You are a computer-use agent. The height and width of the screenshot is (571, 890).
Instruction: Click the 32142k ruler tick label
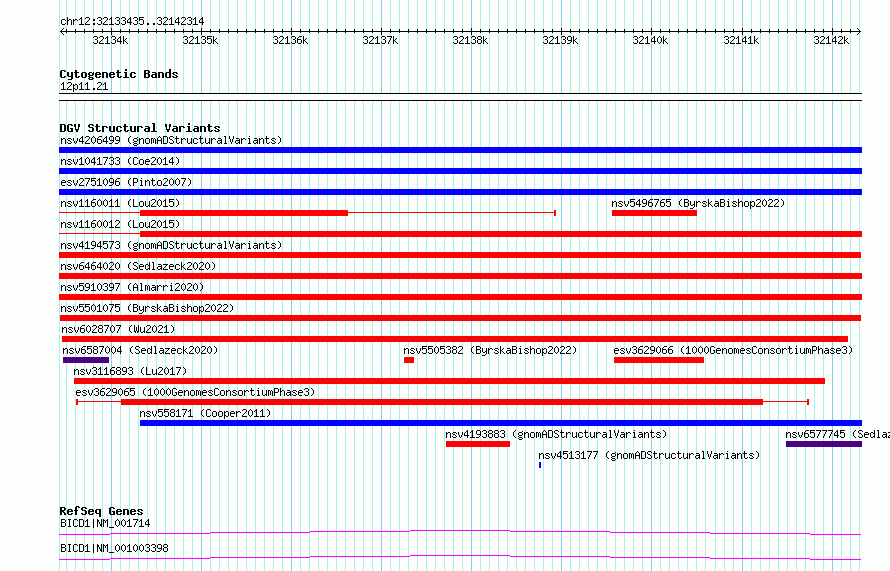tap(831, 40)
